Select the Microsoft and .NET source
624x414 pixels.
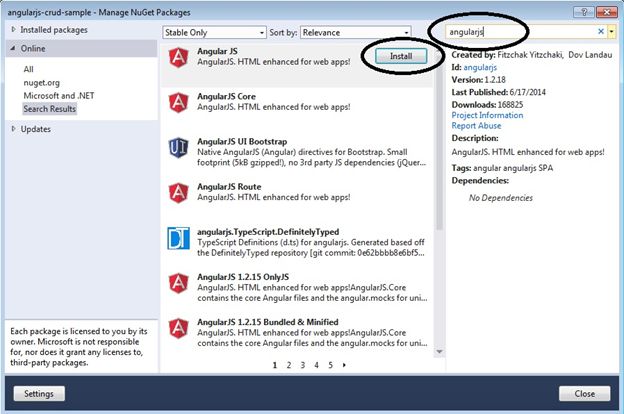point(59,96)
